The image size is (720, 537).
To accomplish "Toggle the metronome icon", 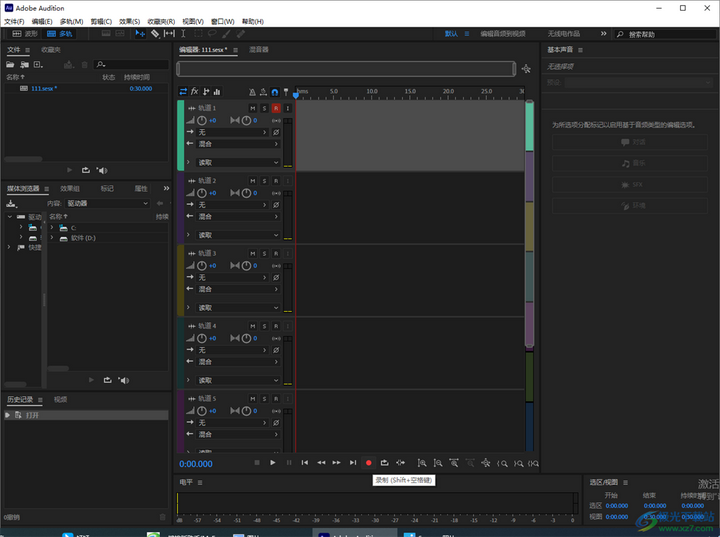I will [252, 92].
